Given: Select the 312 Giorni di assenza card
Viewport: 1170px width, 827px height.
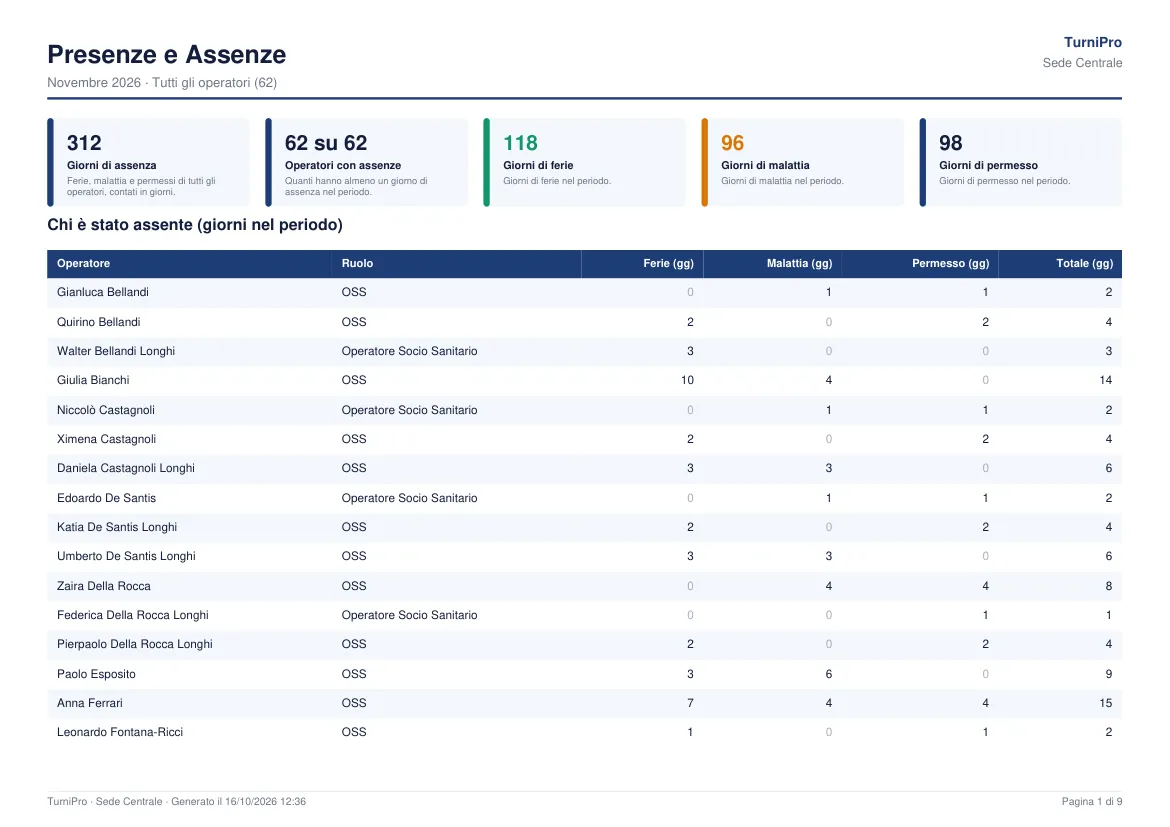Looking at the screenshot, I should 148,162.
